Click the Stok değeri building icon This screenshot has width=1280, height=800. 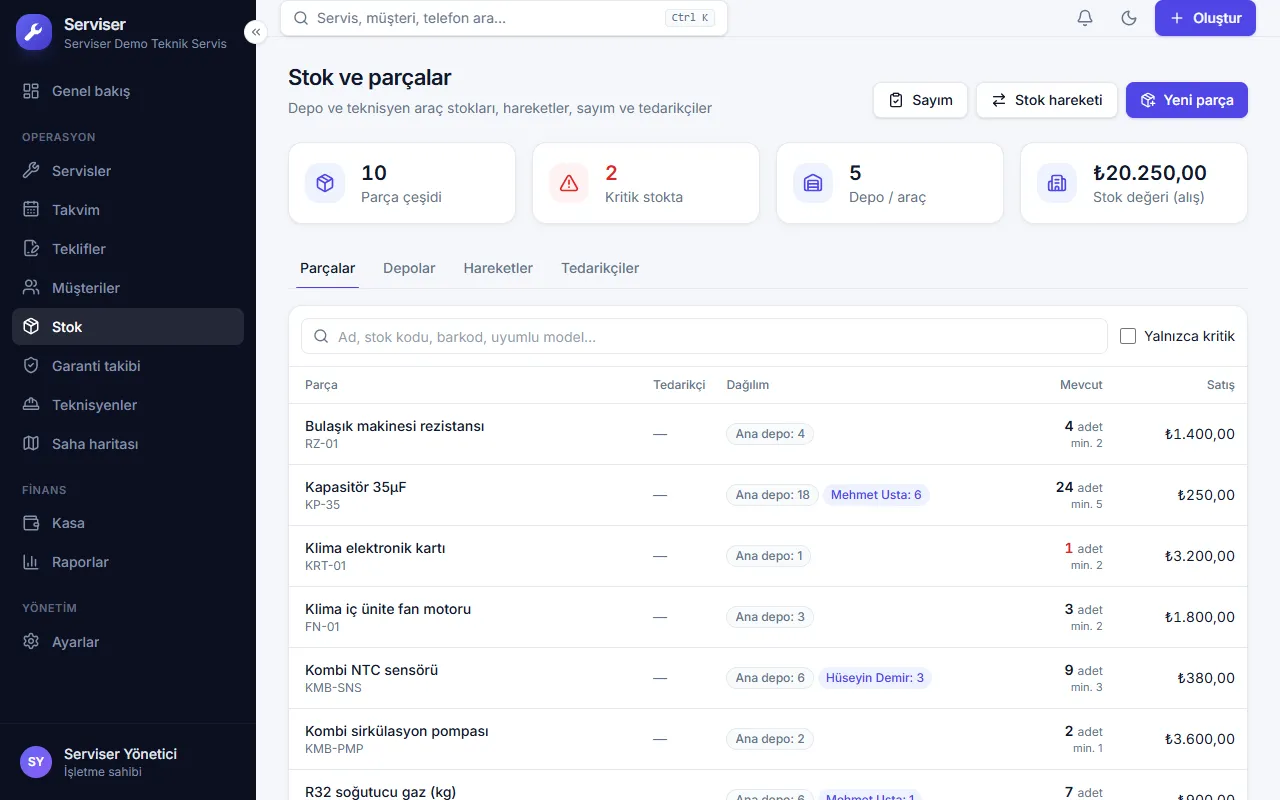tap(1057, 183)
